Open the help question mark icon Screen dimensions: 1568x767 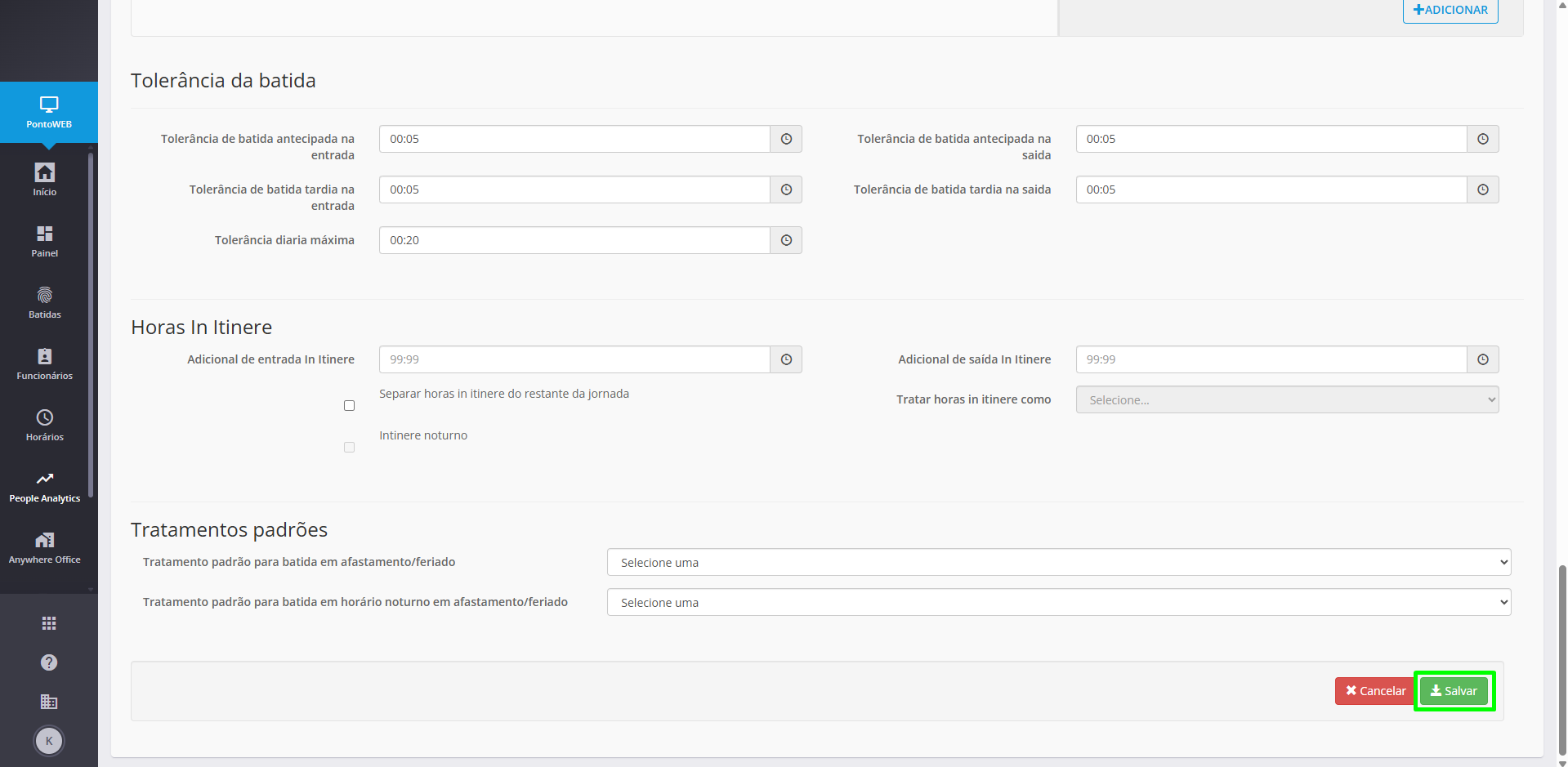49,662
